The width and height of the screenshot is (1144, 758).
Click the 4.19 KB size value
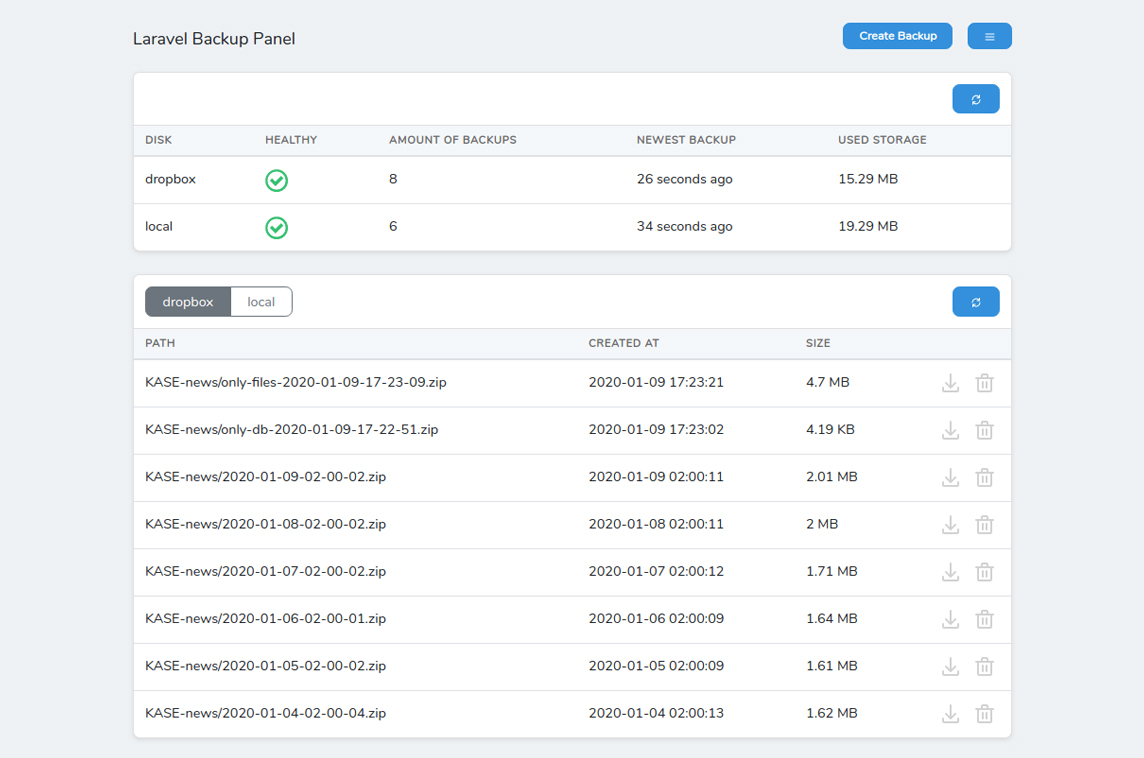830,430
